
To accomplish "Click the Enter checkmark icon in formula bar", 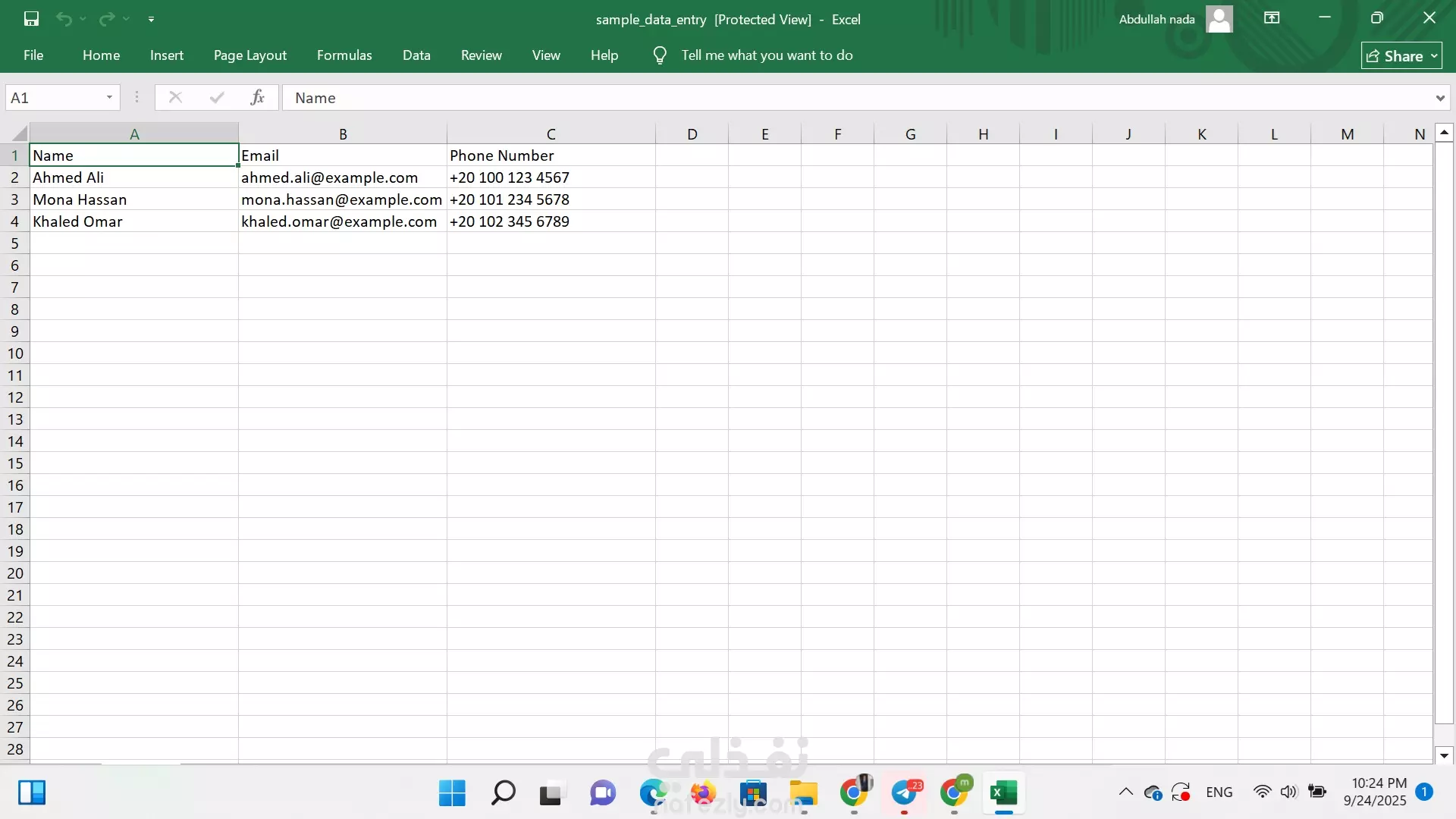I will click(x=217, y=97).
